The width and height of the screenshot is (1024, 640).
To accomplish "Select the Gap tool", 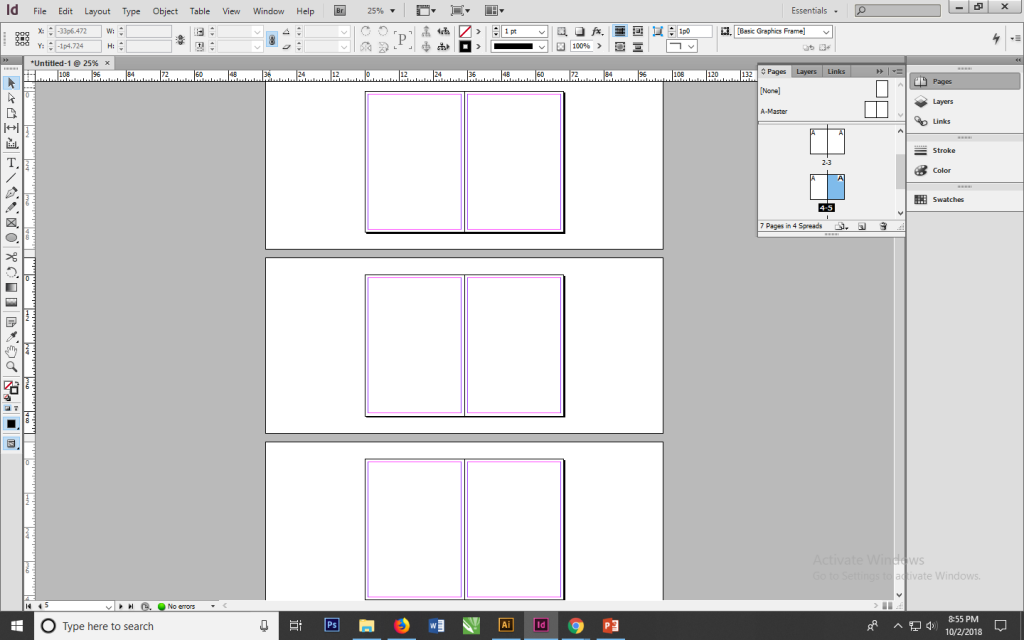I will 11,128.
